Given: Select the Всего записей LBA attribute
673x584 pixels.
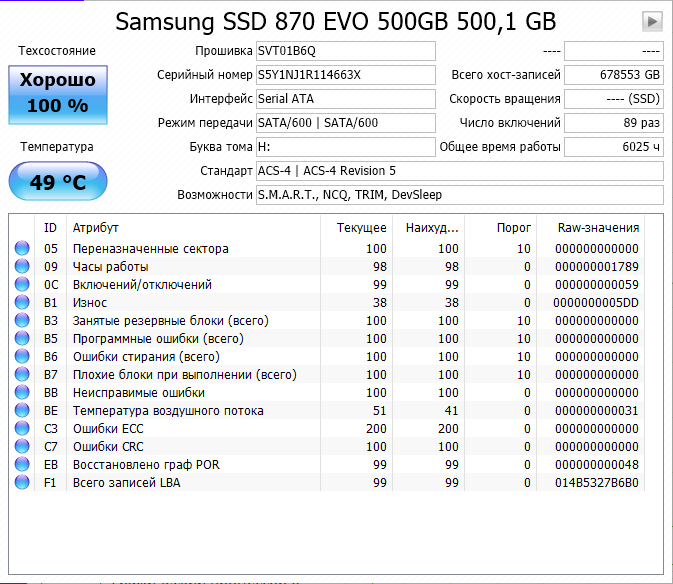Looking at the screenshot, I should [x=126, y=483].
